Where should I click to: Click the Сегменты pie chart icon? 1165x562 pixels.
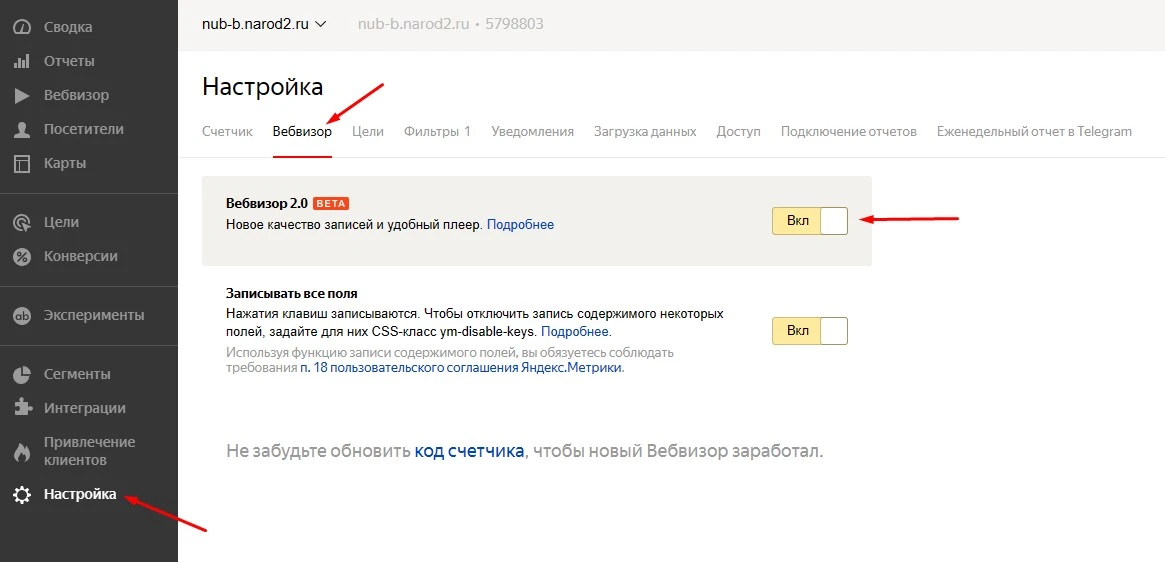point(22,375)
